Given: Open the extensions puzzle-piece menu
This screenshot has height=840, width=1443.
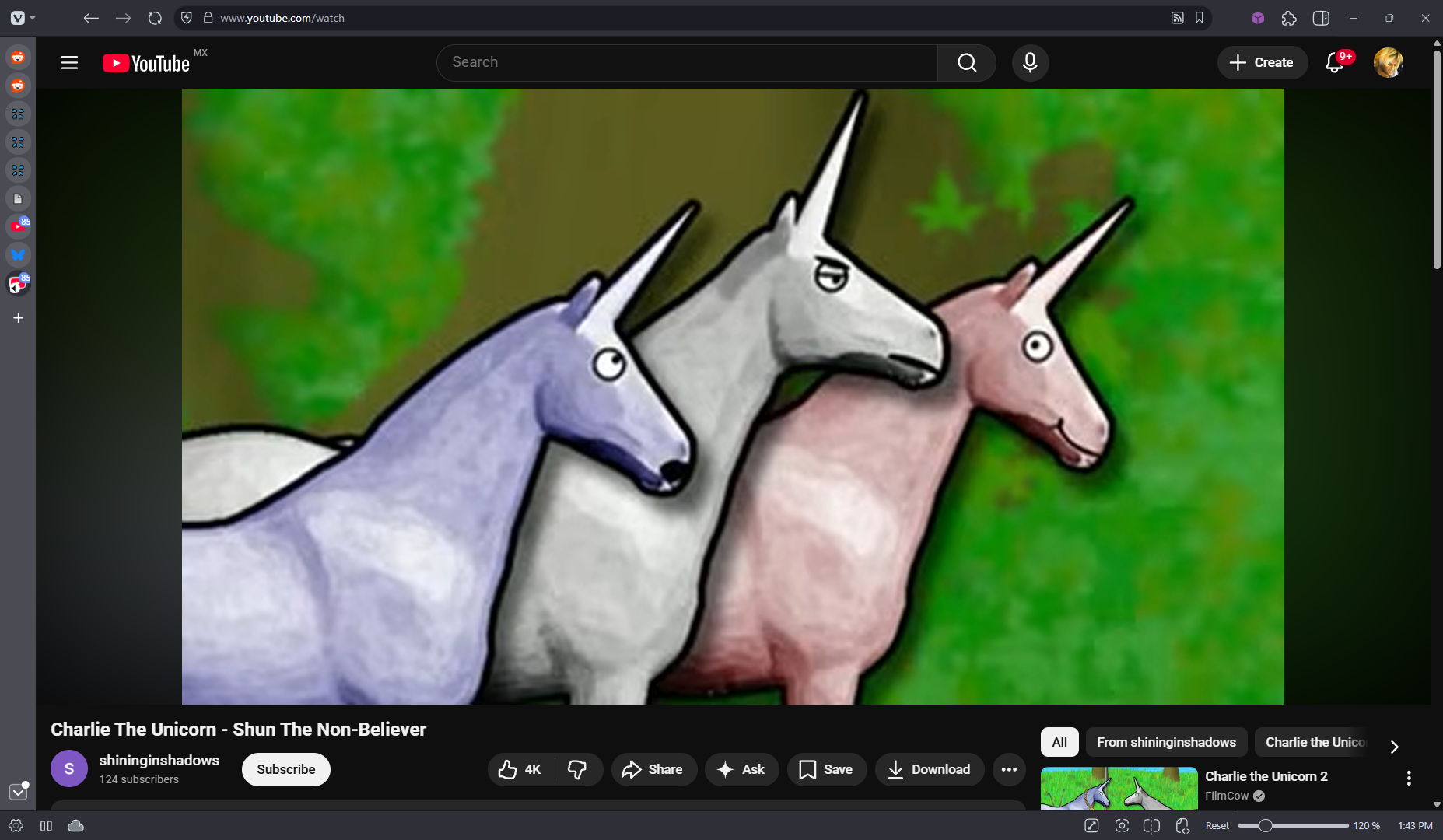Looking at the screenshot, I should pyautogui.click(x=1289, y=18).
